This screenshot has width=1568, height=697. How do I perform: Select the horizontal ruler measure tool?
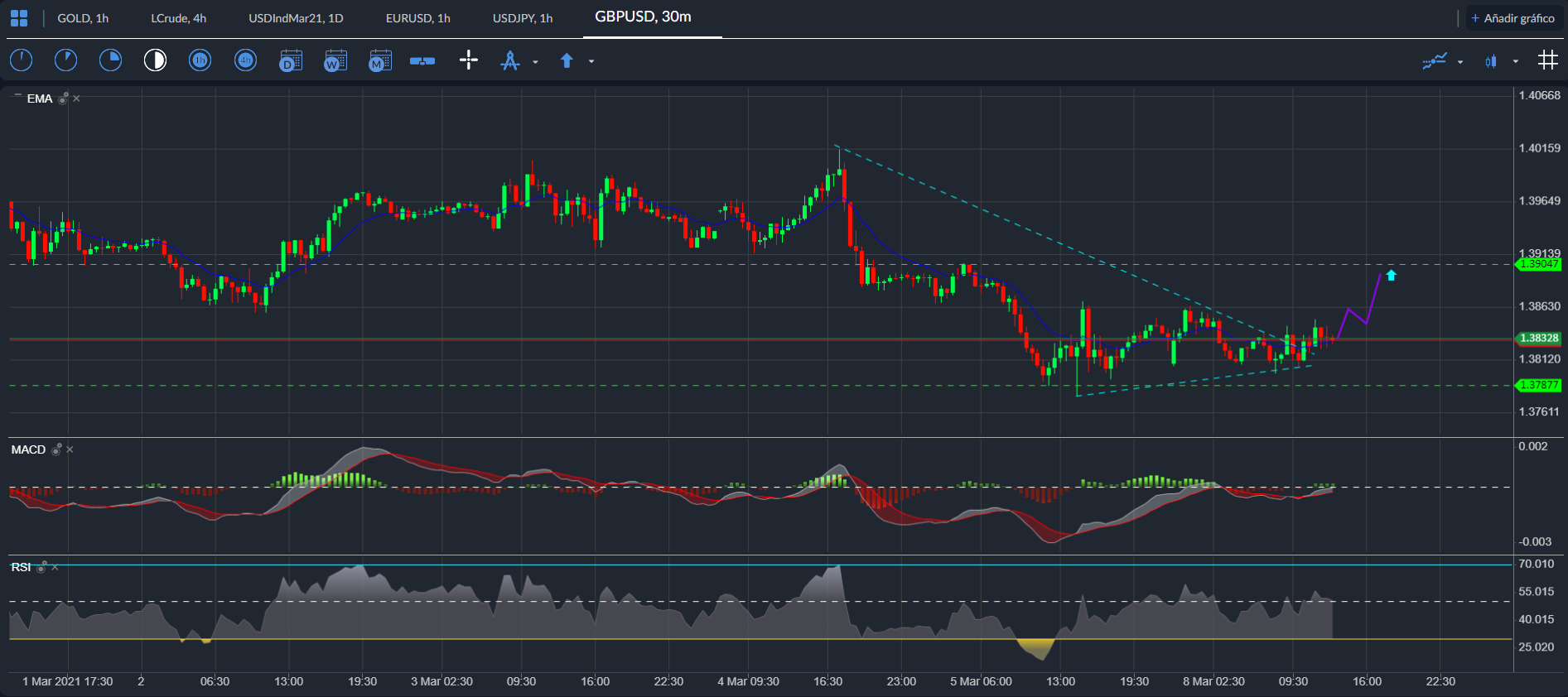pyautogui.click(x=422, y=61)
